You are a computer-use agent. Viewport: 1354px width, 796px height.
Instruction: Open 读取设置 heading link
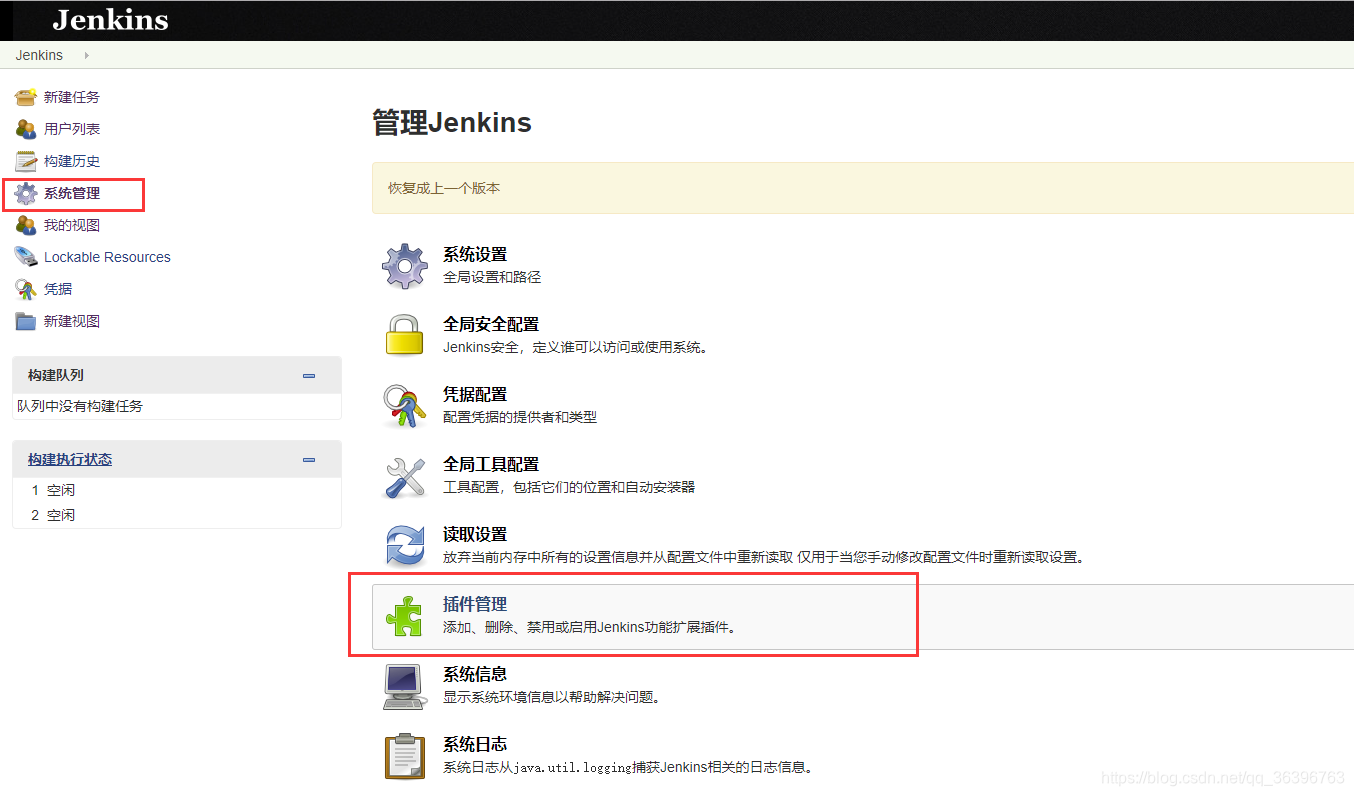(x=475, y=535)
